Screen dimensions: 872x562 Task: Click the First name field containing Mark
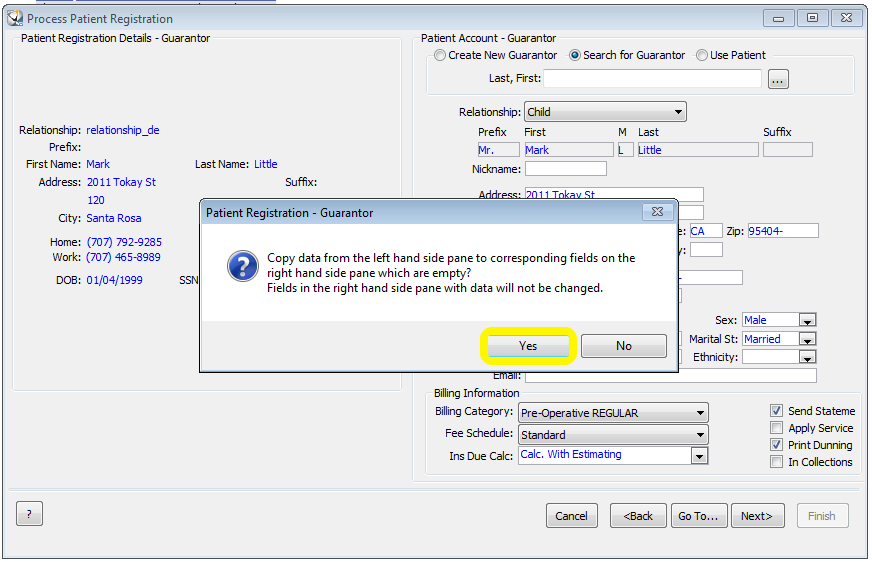[569, 150]
